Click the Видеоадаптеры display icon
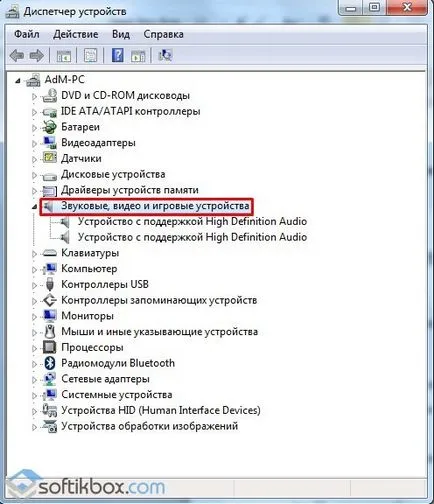 pos(50,143)
